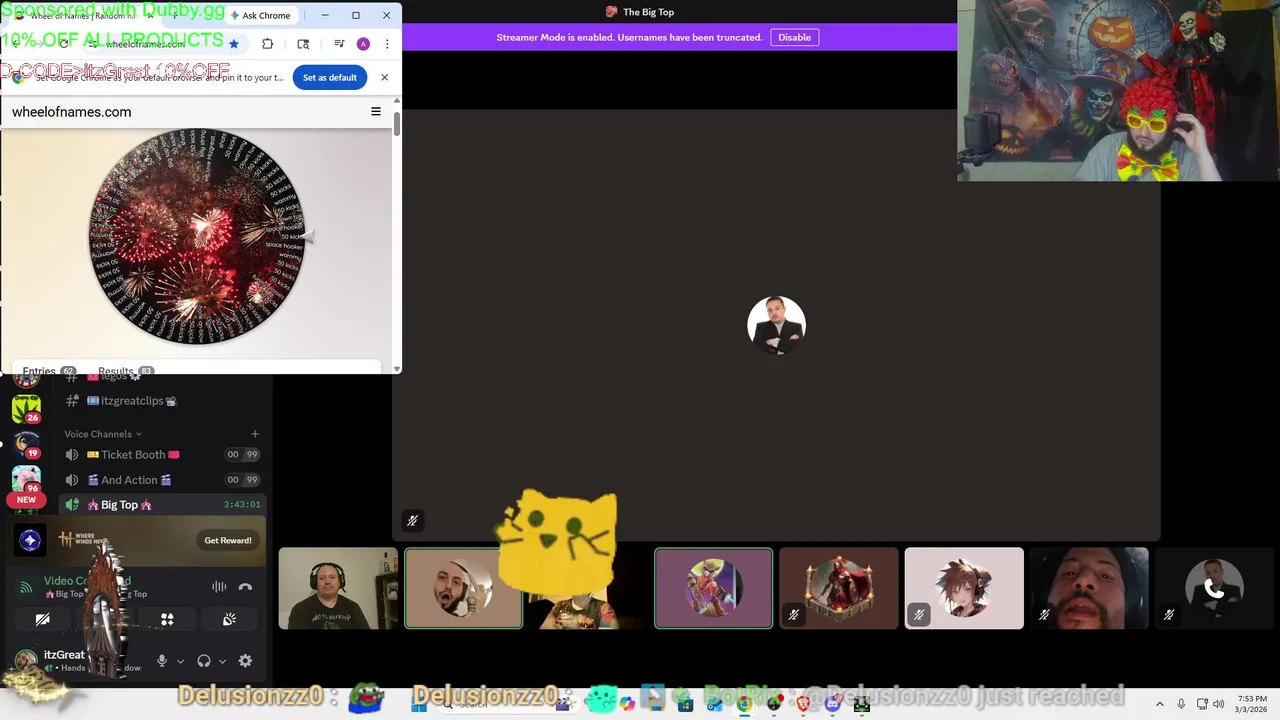Select the close-up face video tile
Viewport: 1280px width, 720px height.
1088,588
